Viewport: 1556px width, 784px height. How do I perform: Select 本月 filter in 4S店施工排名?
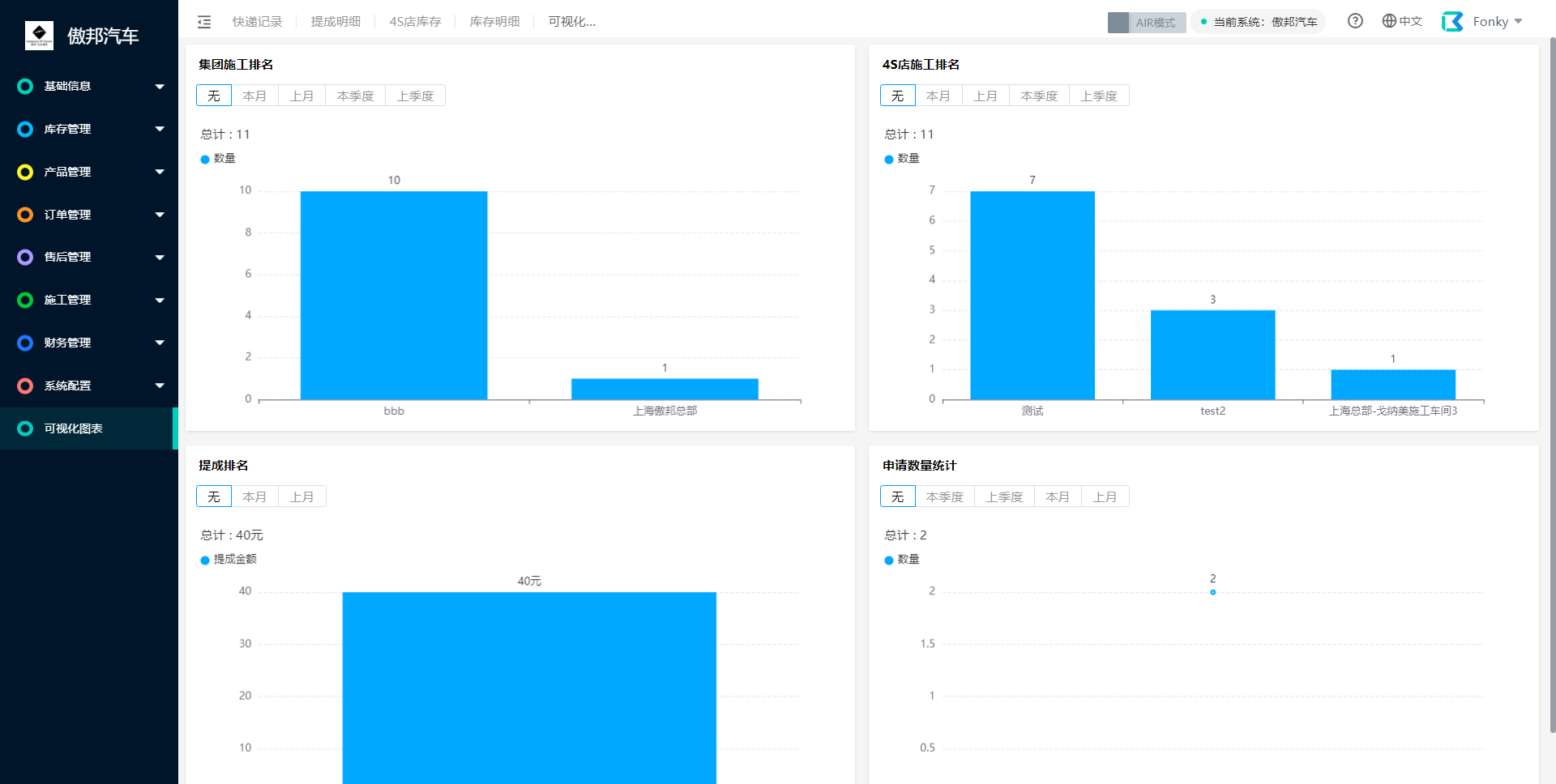[938, 96]
